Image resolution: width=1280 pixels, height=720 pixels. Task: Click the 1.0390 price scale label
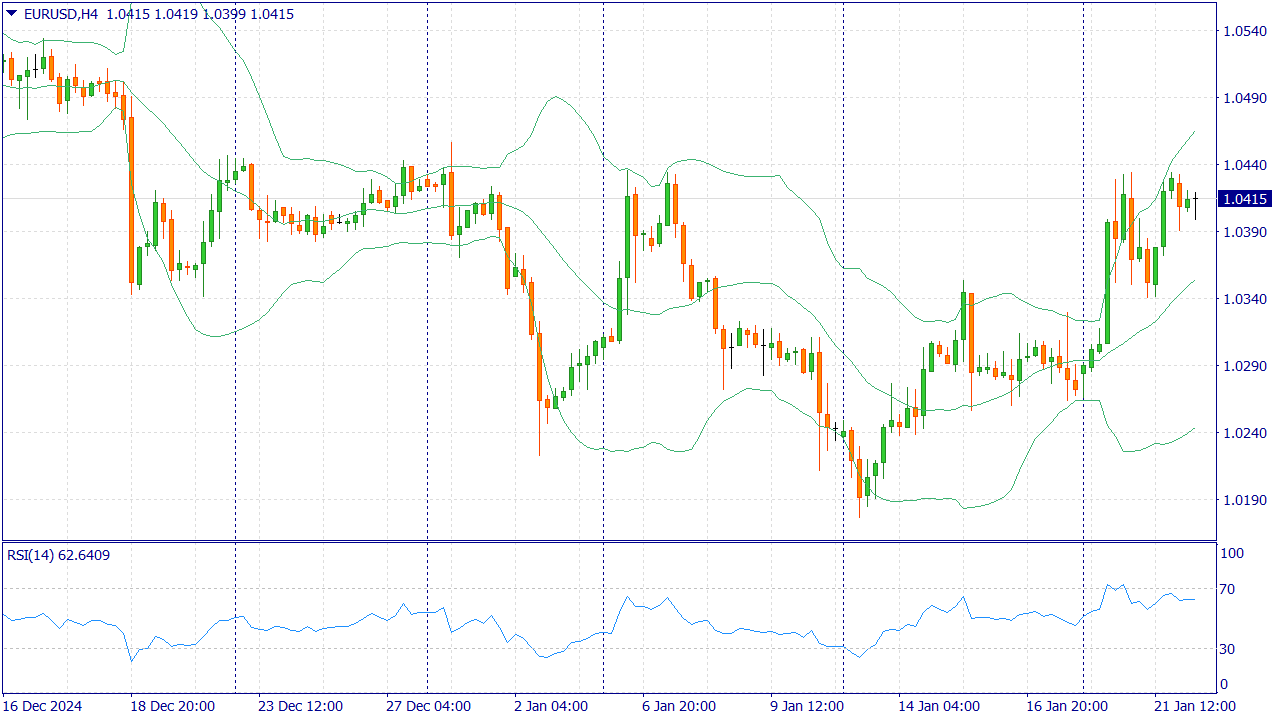pos(1245,232)
